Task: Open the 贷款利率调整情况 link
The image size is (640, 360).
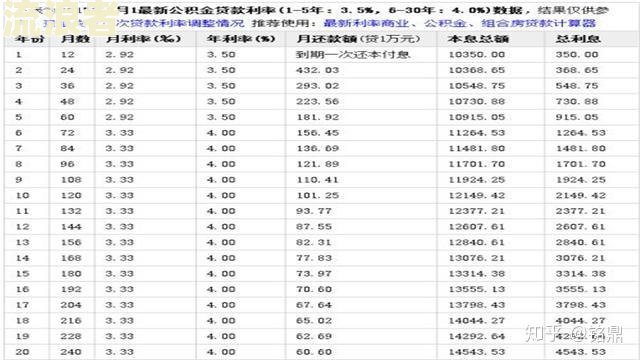Action: tap(181, 23)
